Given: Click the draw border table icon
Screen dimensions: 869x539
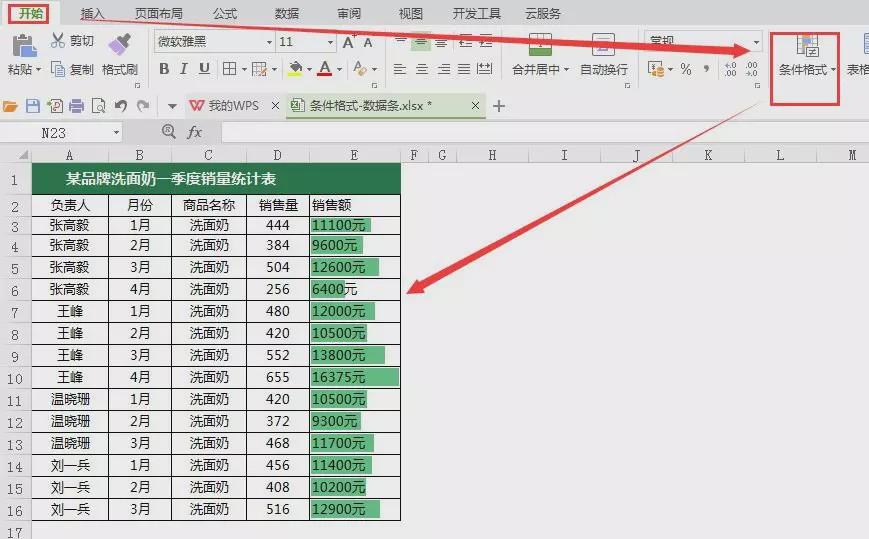Looking at the screenshot, I should tap(259, 69).
